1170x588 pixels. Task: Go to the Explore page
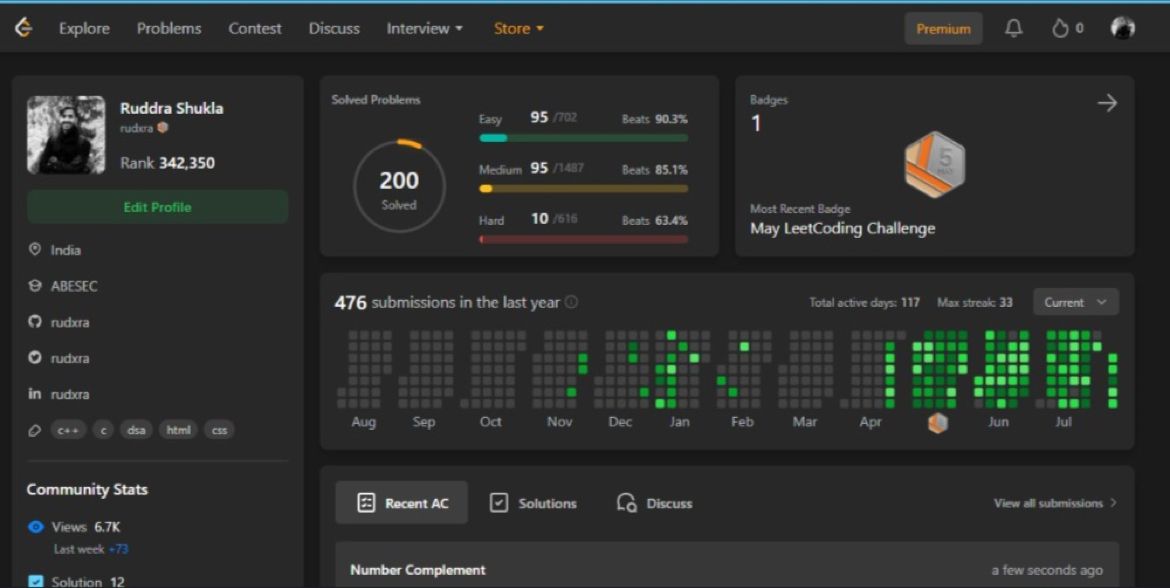84,28
